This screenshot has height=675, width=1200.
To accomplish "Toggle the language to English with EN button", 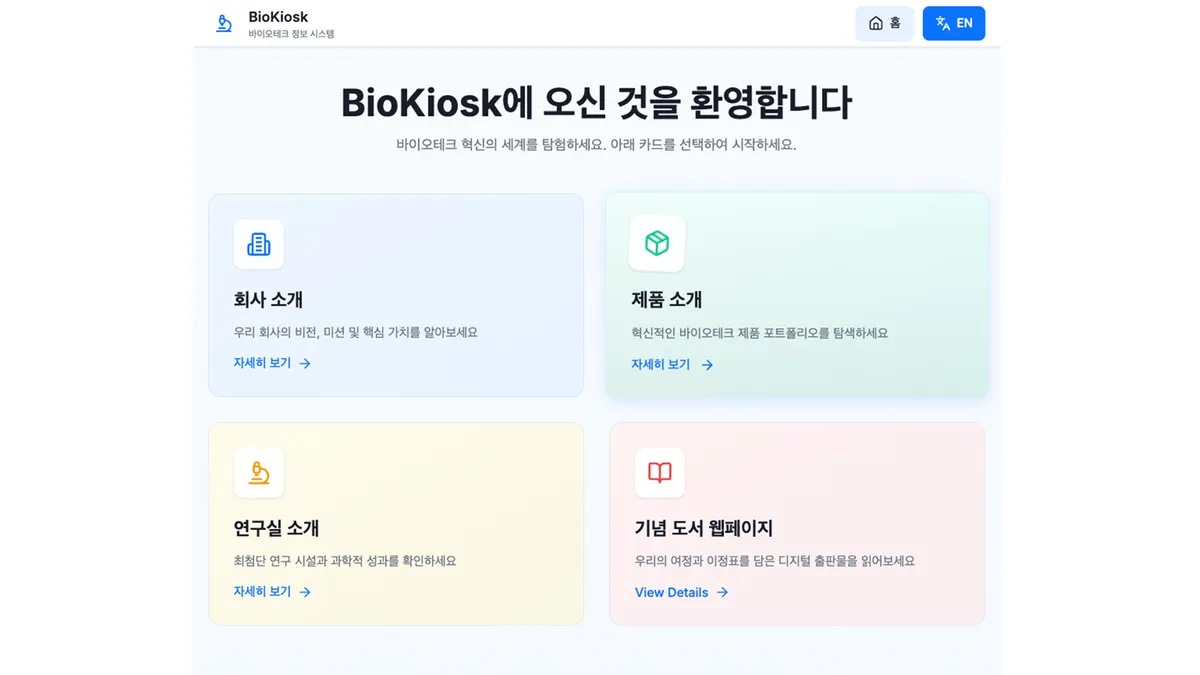I will (x=953, y=22).
